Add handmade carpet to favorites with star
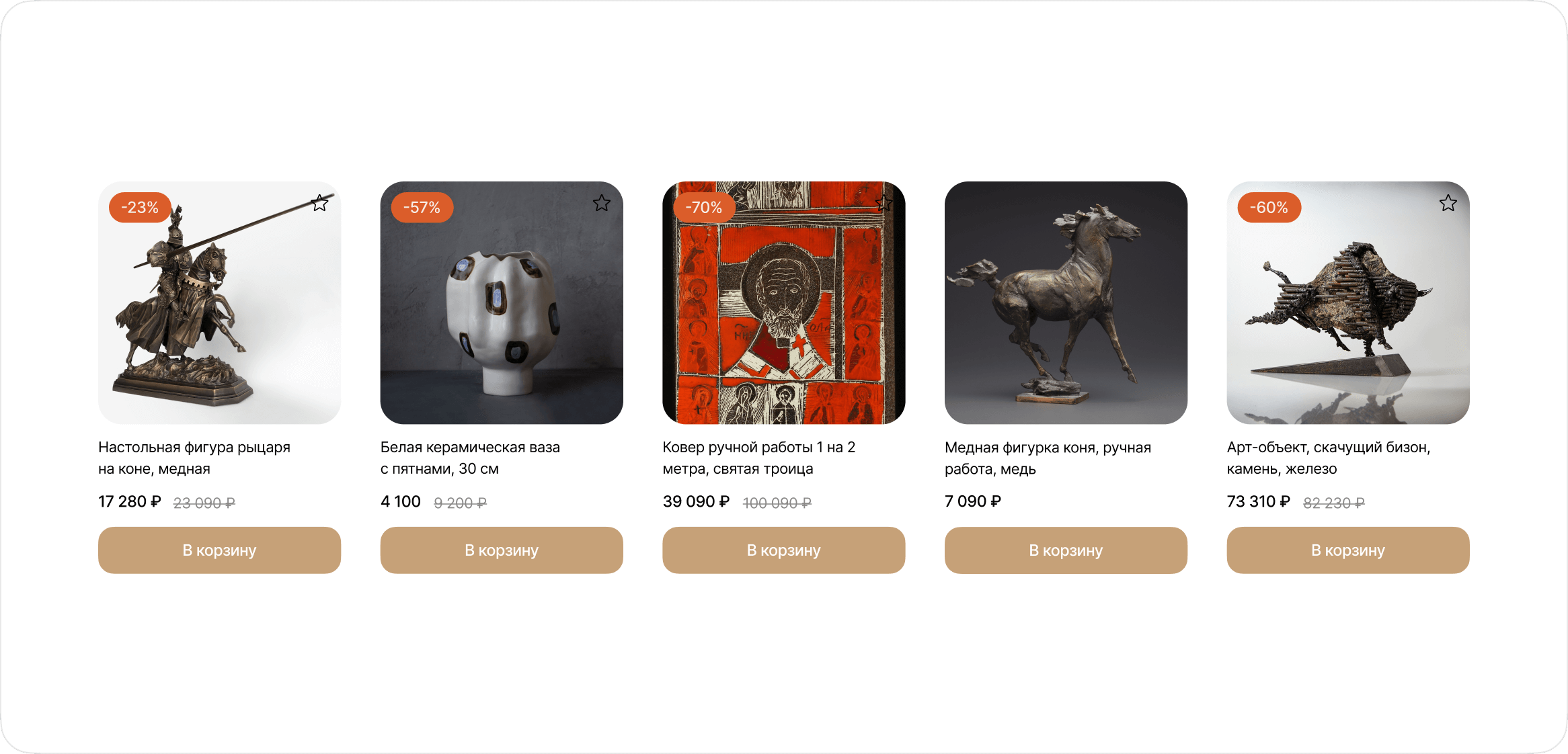Image resolution: width=1568 pixels, height=754 pixels. pyautogui.click(x=884, y=203)
